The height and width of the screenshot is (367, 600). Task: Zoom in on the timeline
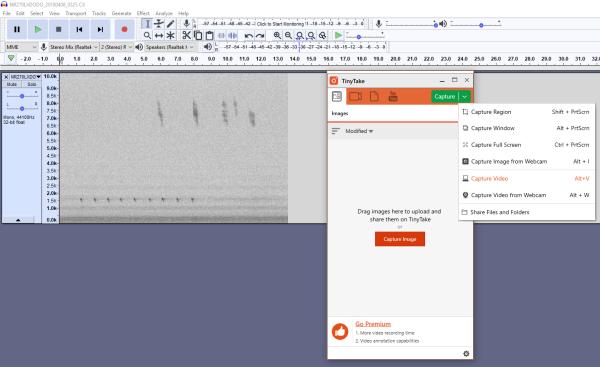tap(277, 36)
